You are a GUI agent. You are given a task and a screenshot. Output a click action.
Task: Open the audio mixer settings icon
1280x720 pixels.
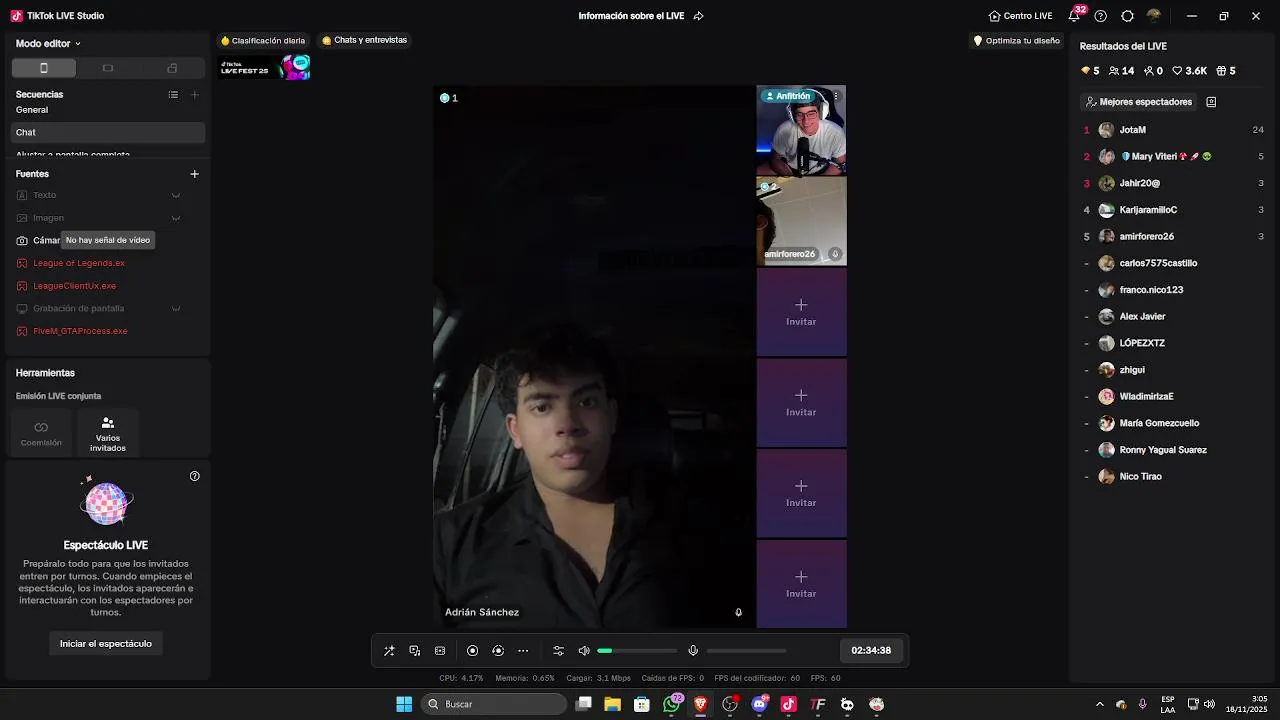click(559, 651)
